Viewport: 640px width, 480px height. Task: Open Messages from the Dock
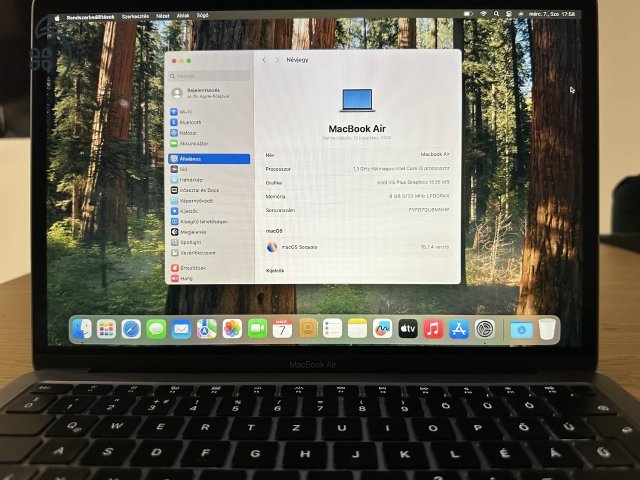(x=156, y=329)
